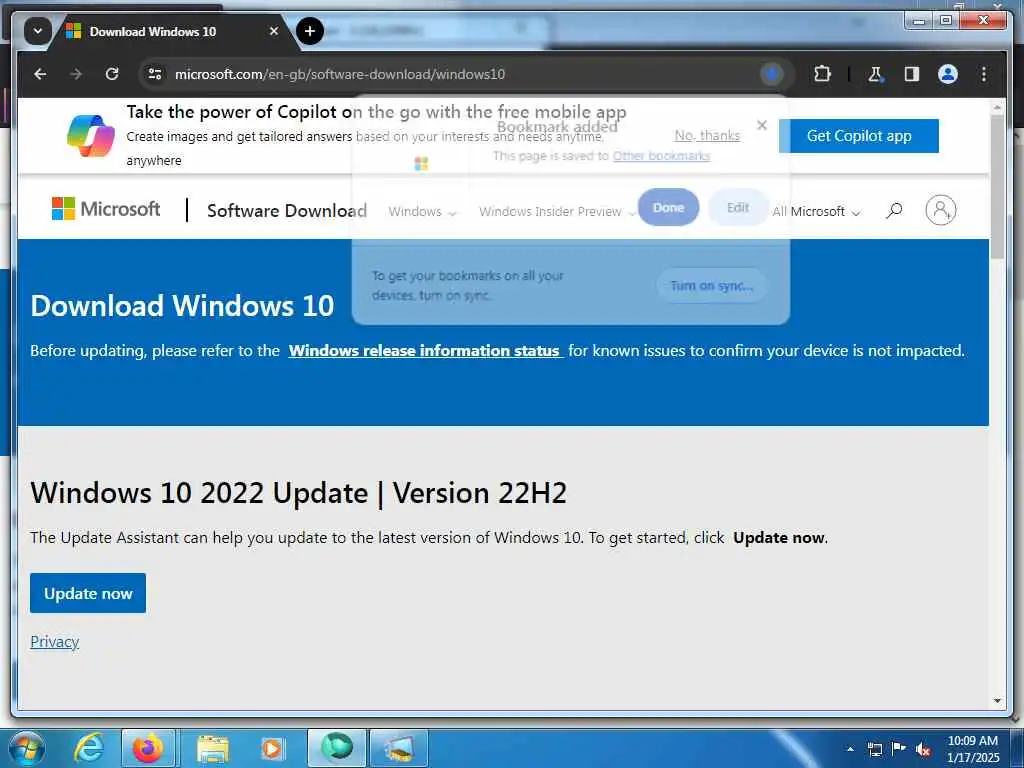
Task: Click the Copilot logo in banner
Action: click(91, 136)
